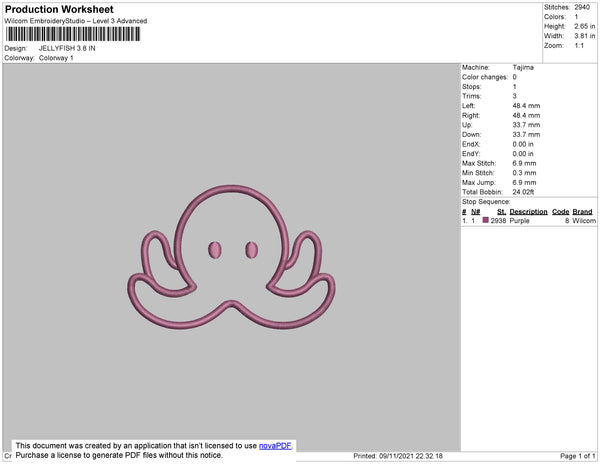Click the 'Purchase a license' notice line
This screenshot has width=600, height=464.
pos(119,455)
